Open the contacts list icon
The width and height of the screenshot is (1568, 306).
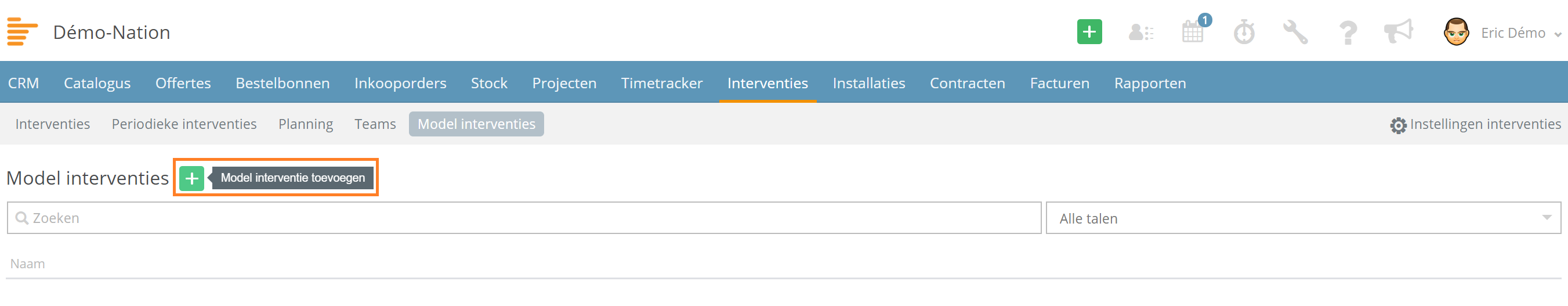click(1140, 33)
